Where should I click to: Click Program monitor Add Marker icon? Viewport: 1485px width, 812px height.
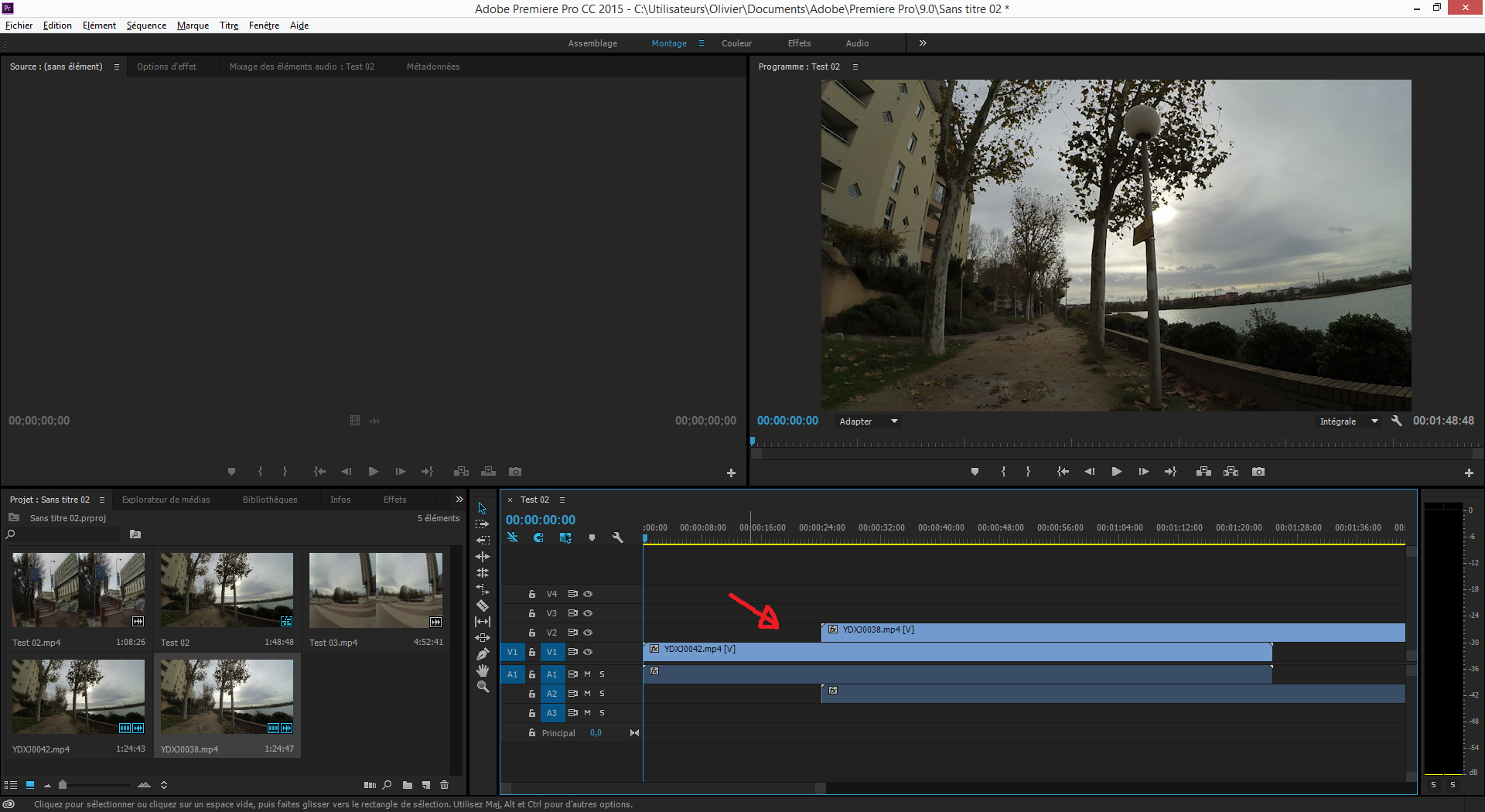(975, 472)
